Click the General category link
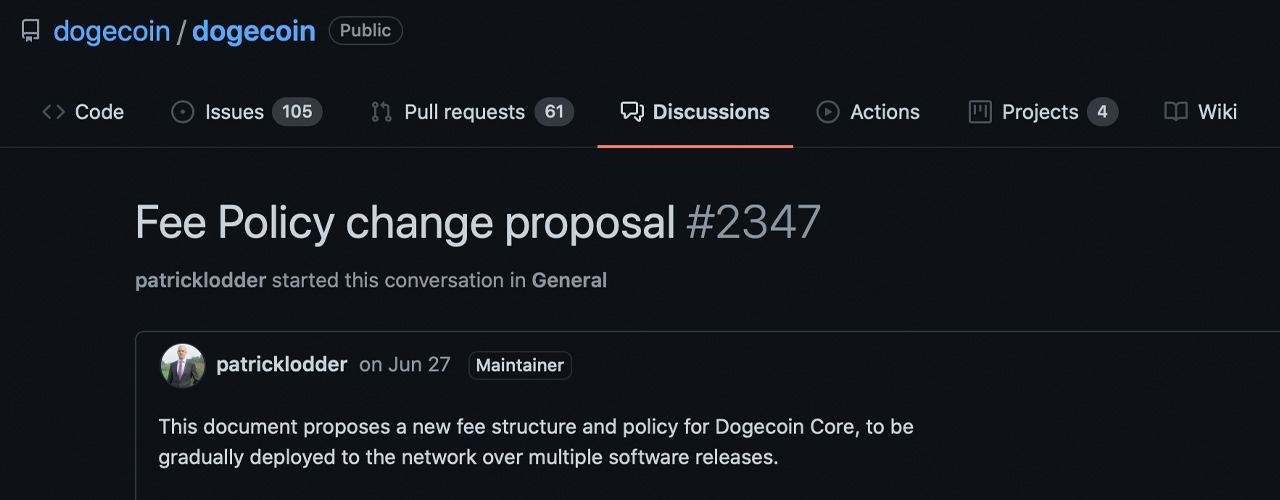The height and width of the screenshot is (500, 1280). coord(569,280)
